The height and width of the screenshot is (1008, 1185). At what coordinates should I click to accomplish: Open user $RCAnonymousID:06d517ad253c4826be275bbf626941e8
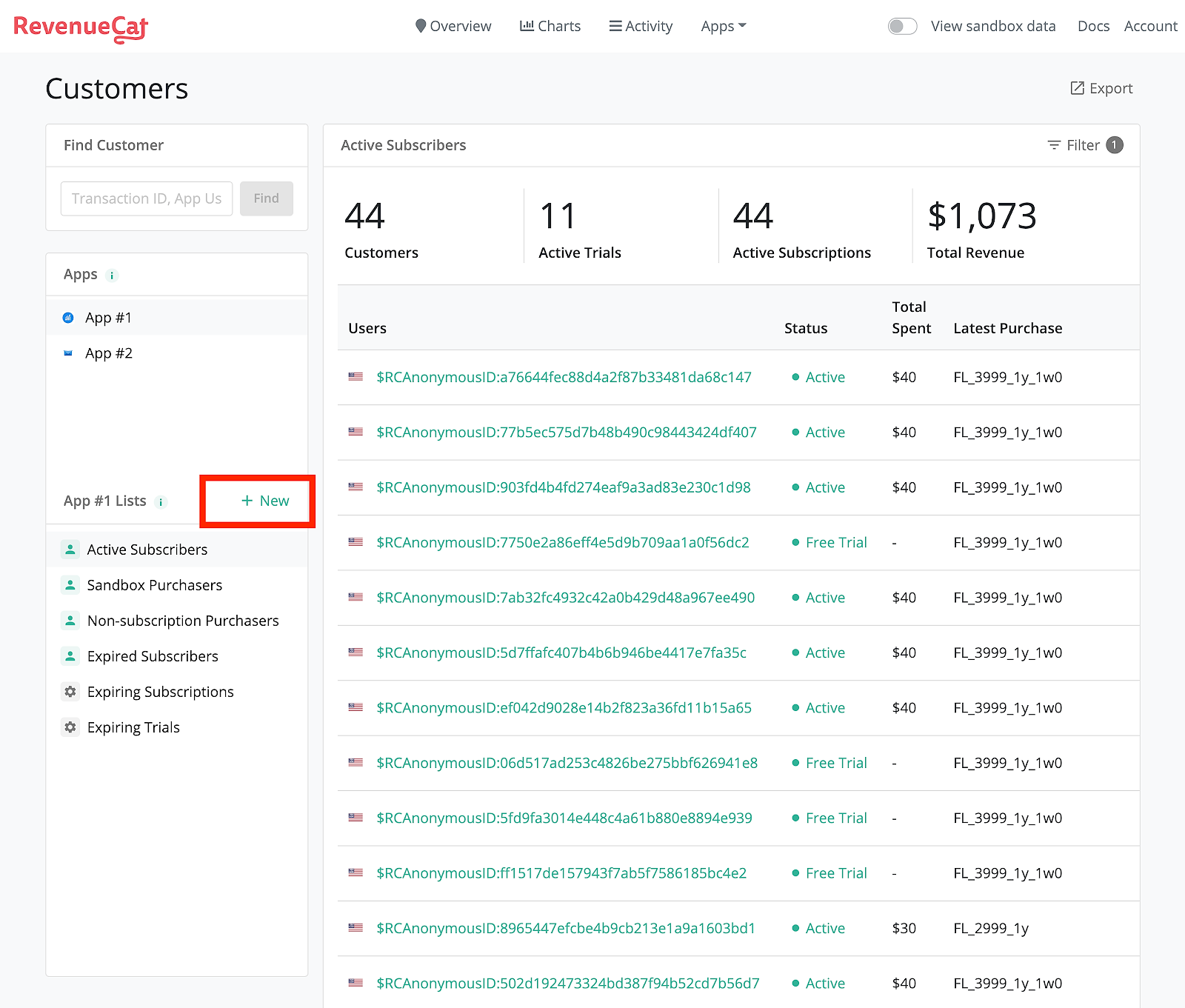coord(567,763)
